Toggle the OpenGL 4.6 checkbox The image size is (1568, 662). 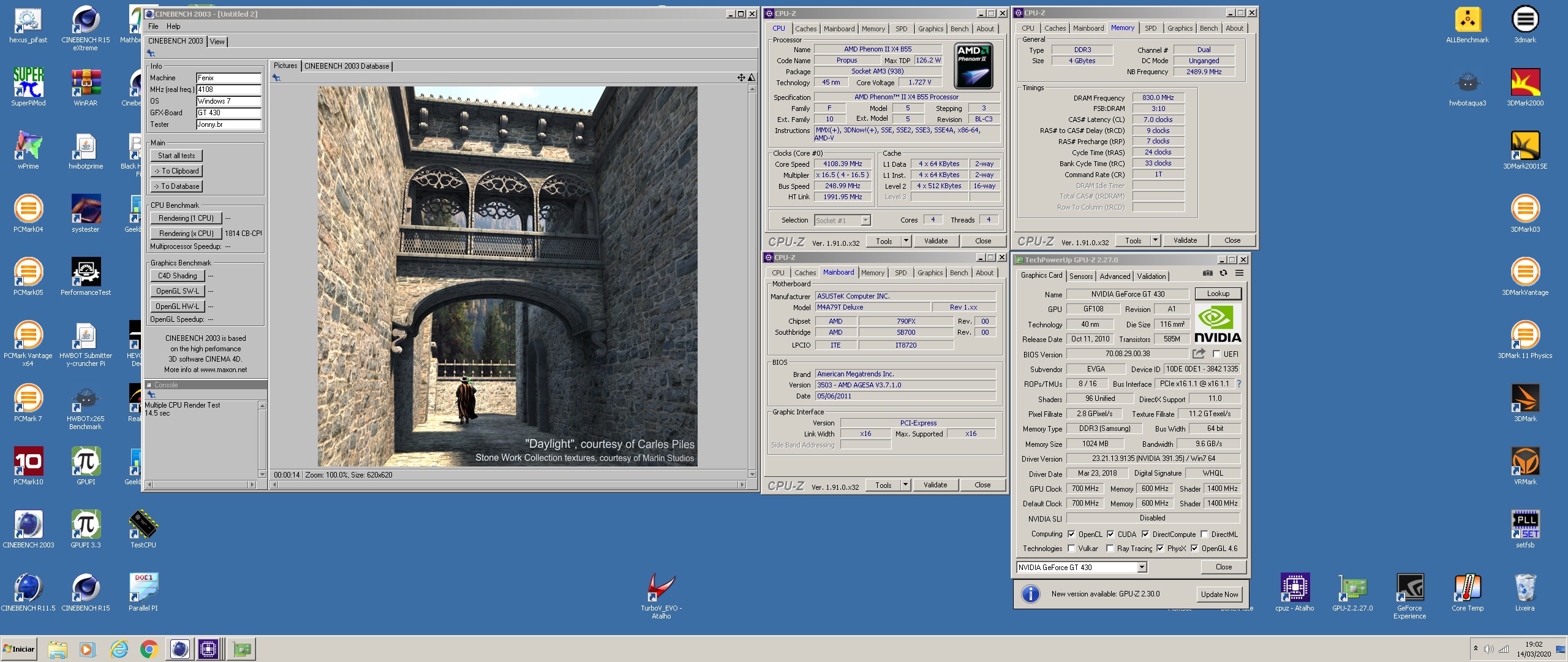(1194, 549)
